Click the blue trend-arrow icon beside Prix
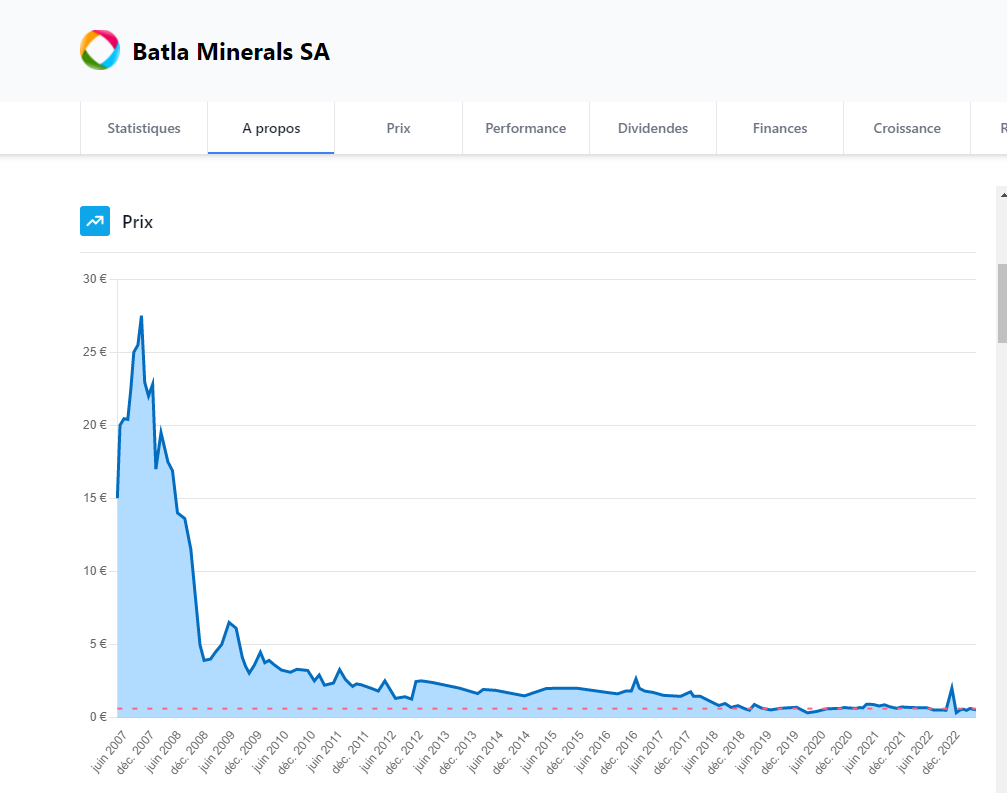 [95, 221]
